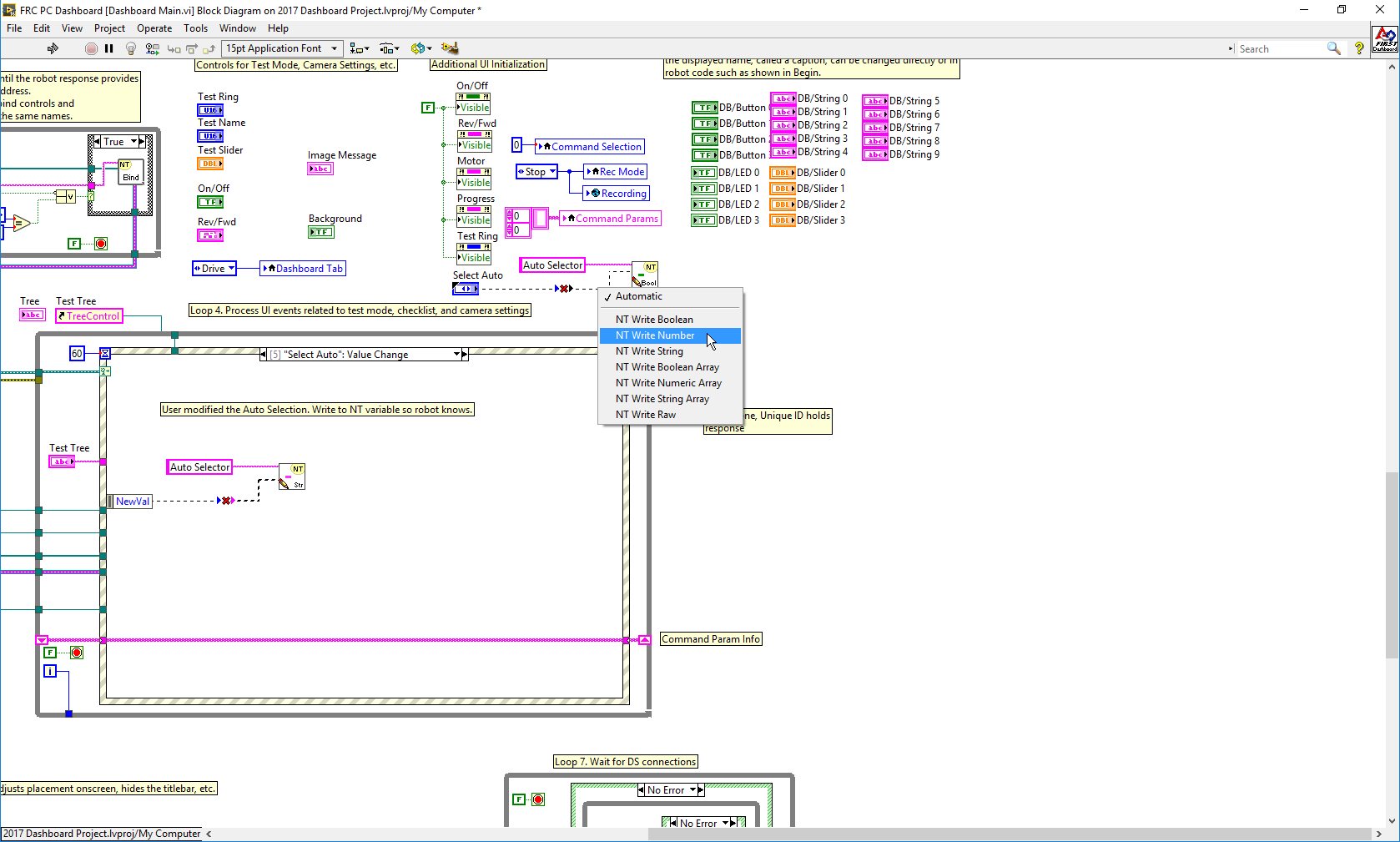
Task: Click the Image Message string terminal
Action: click(x=320, y=169)
